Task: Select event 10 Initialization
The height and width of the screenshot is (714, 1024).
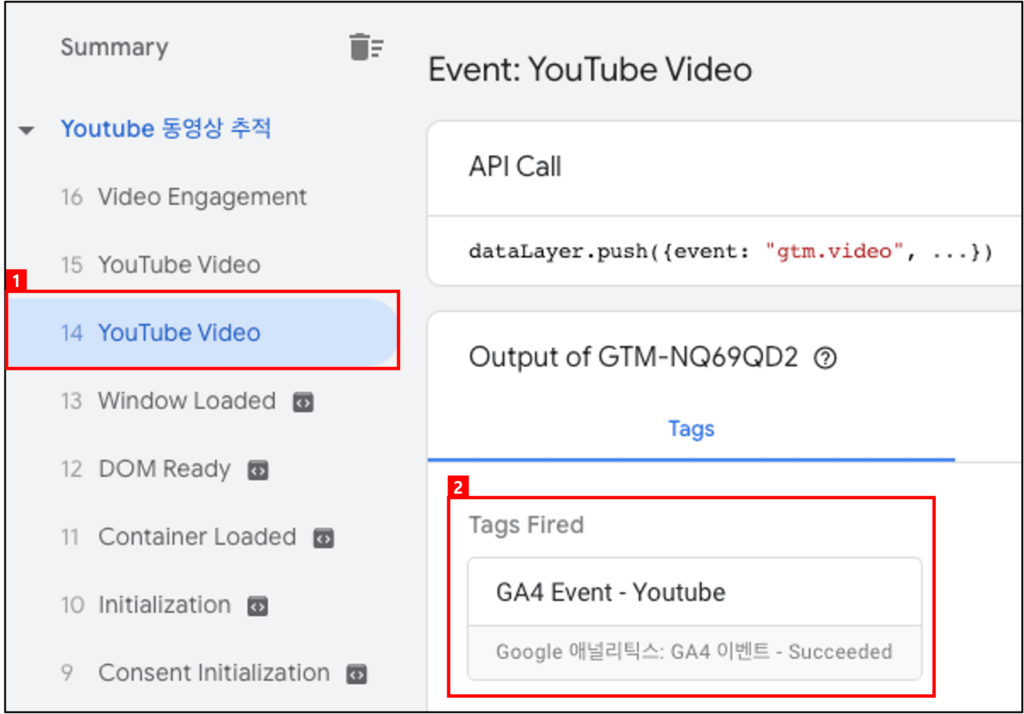Action: coord(146,604)
